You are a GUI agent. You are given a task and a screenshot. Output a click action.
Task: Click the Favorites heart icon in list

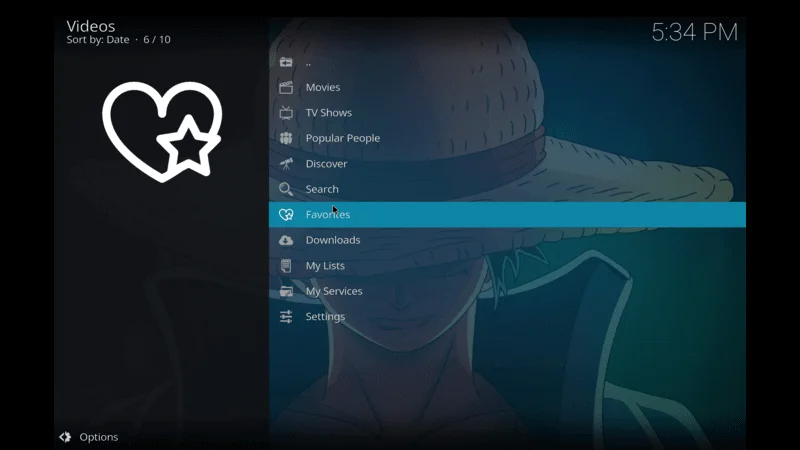pos(286,215)
